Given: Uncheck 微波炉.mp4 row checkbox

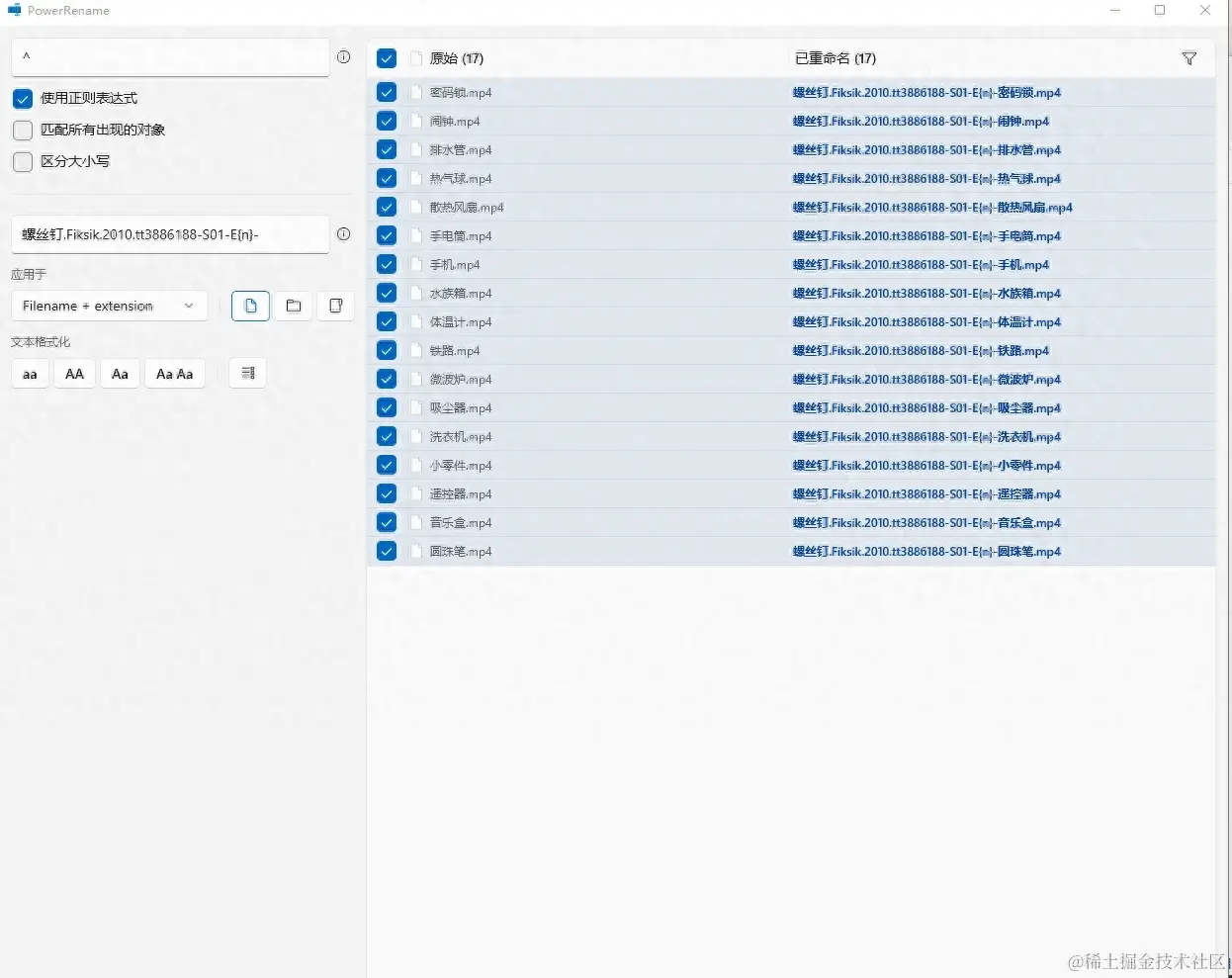Looking at the screenshot, I should pyautogui.click(x=387, y=379).
